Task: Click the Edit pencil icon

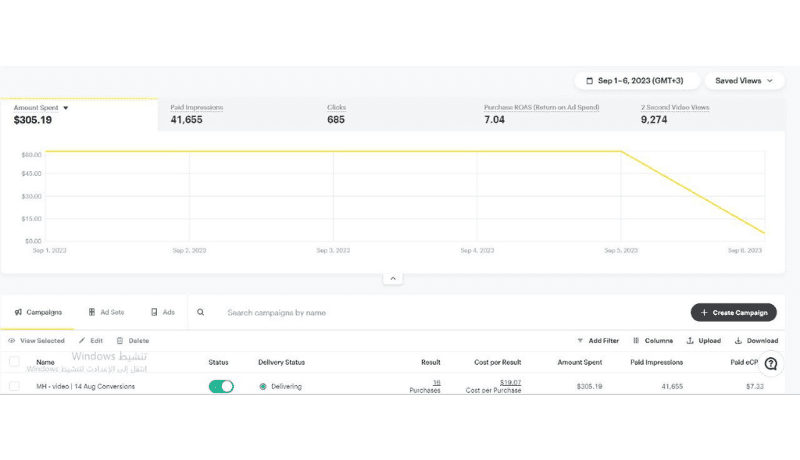Action: click(82, 341)
